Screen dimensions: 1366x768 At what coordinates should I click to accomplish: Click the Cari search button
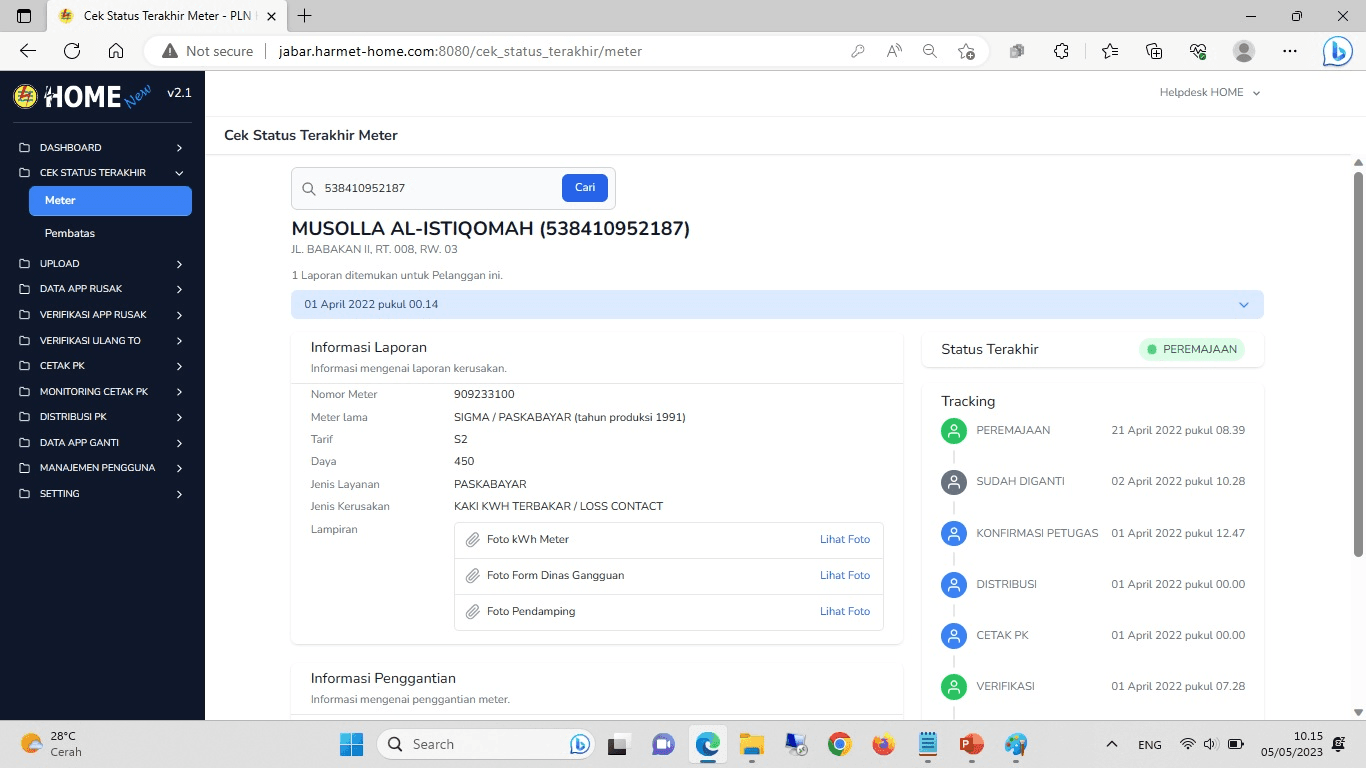click(585, 188)
